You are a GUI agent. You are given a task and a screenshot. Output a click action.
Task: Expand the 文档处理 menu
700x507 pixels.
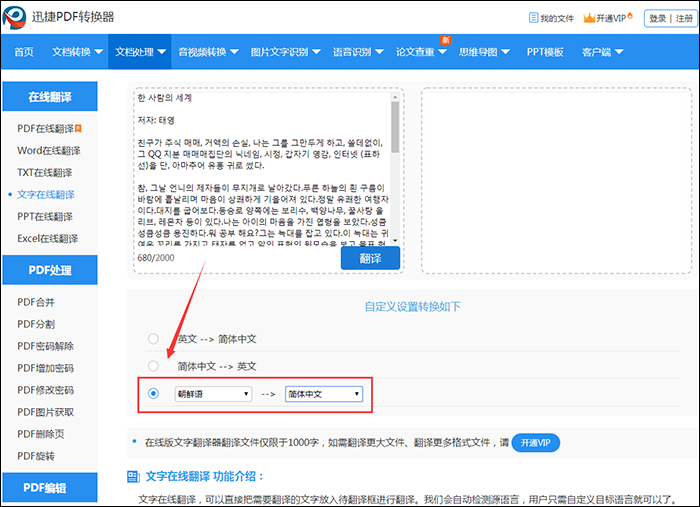click(x=140, y=52)
